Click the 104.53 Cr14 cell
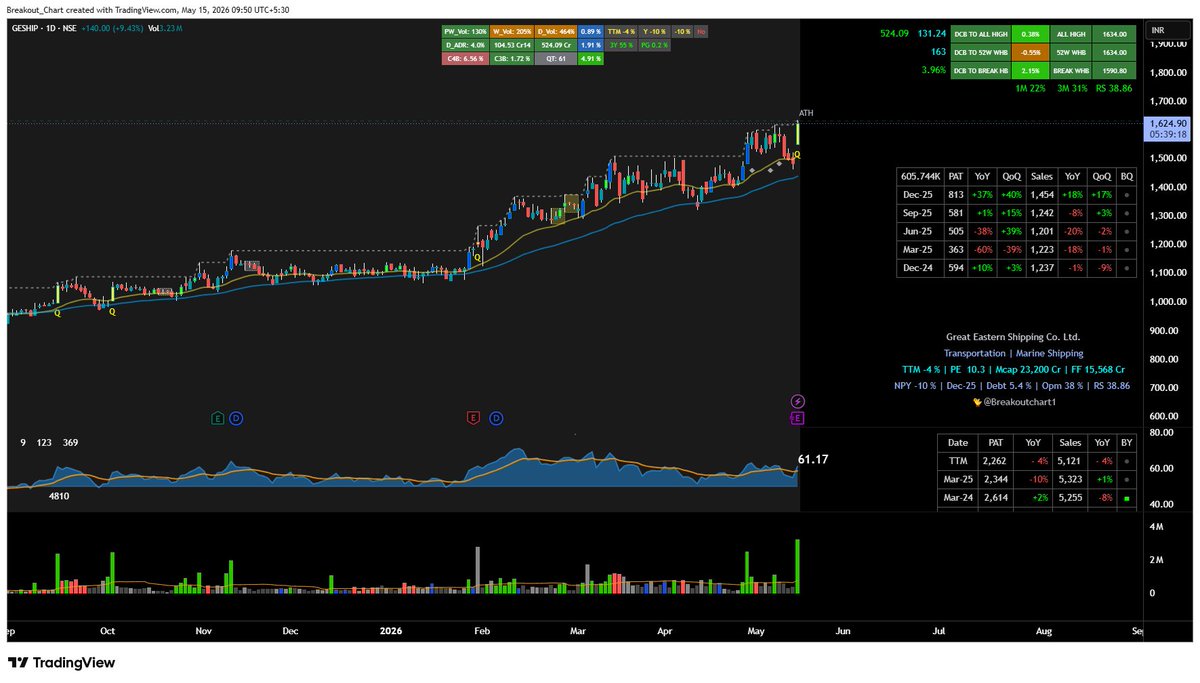 pyautogui.click(x=511, y=45)
